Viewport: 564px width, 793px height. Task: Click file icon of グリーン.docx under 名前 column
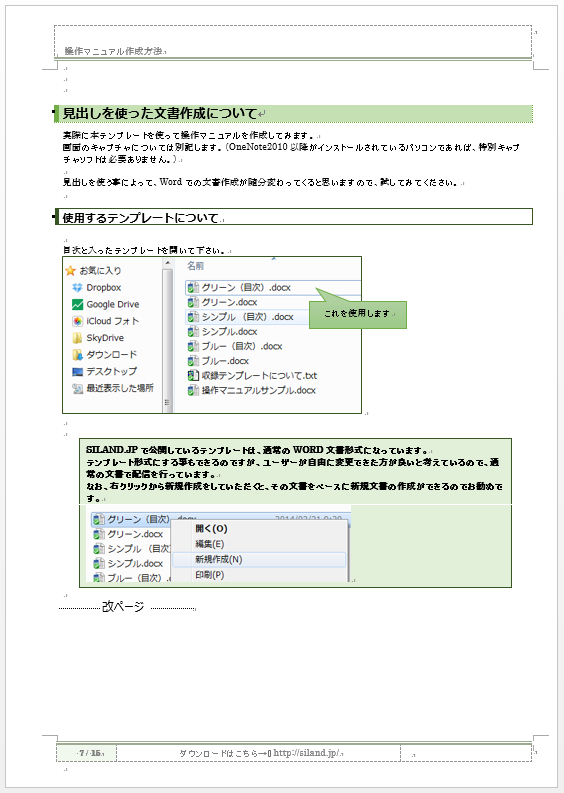coord(193,302)
